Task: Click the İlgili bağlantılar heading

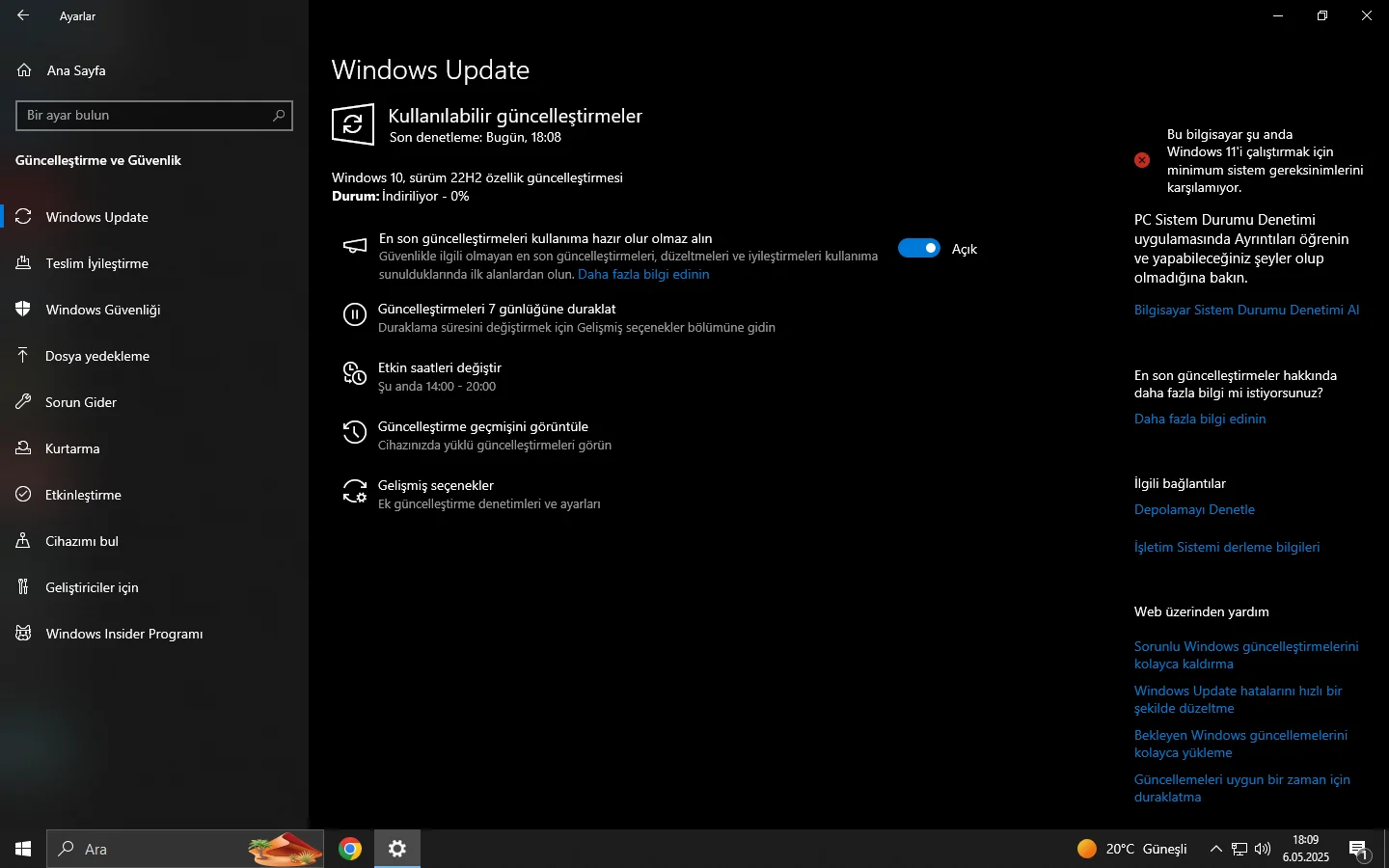Action: [x=1180, y=483]
